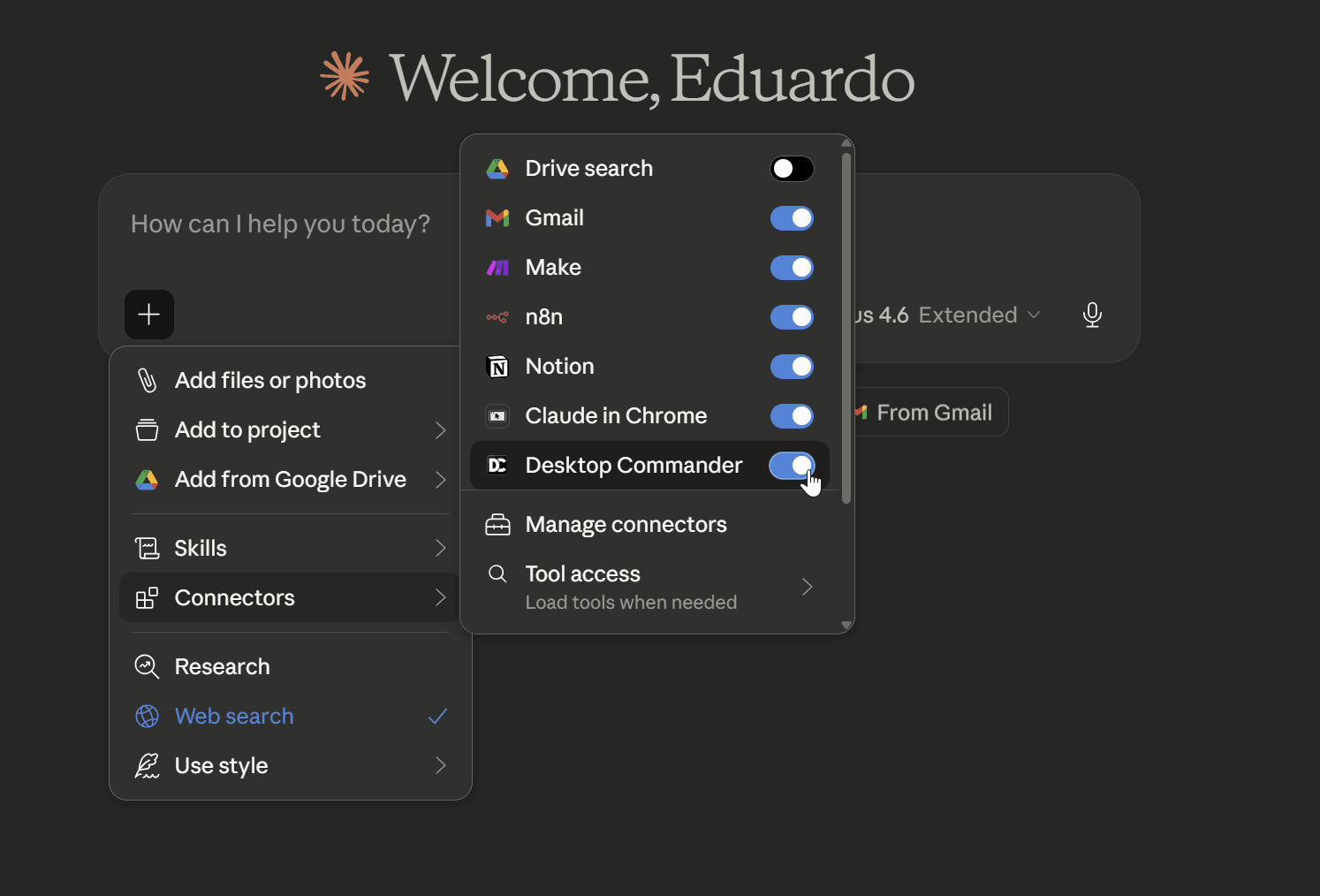Click the Make connector icon

[x=497, y=268]
